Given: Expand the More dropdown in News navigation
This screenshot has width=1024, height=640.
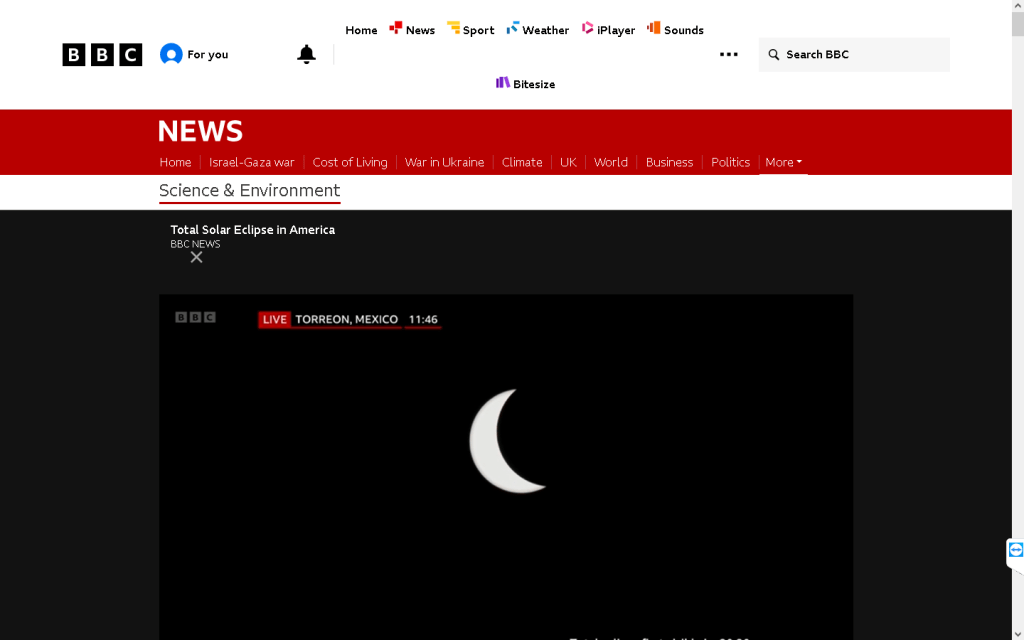Looking at the screenshot, I should click(783, 162).
